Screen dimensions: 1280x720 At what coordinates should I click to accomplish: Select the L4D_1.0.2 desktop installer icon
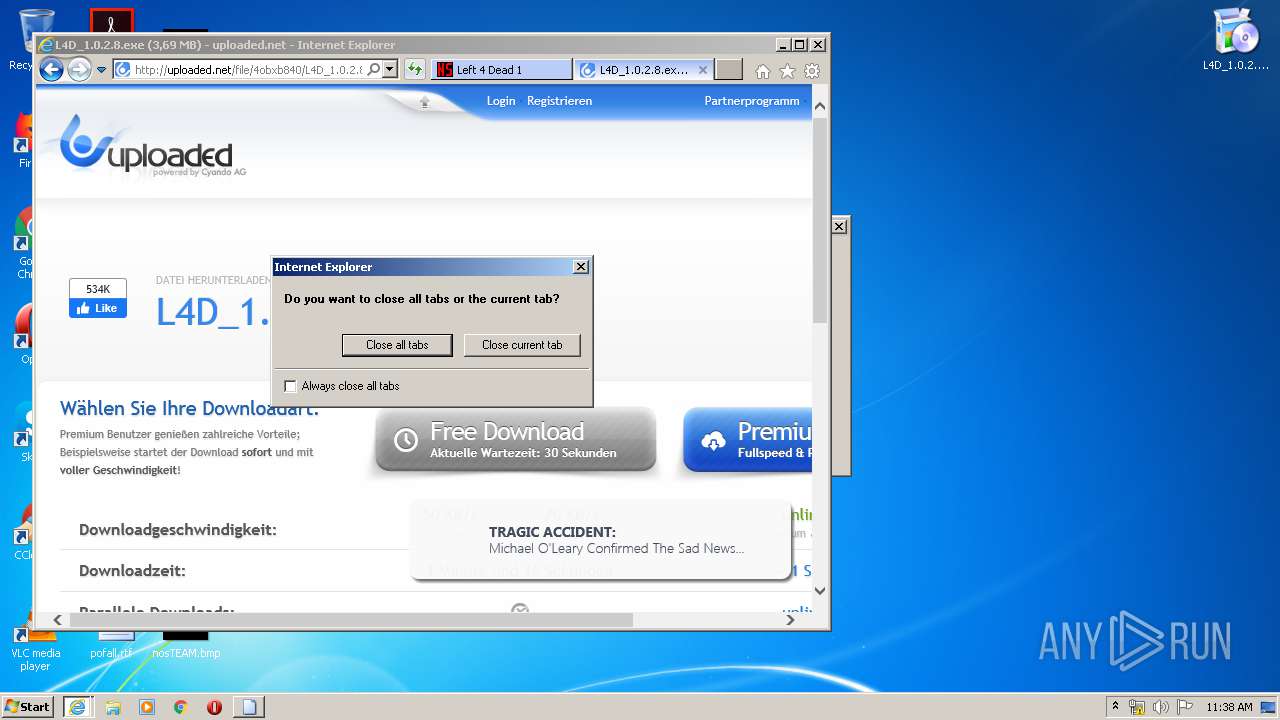[x=1236, y=41]
